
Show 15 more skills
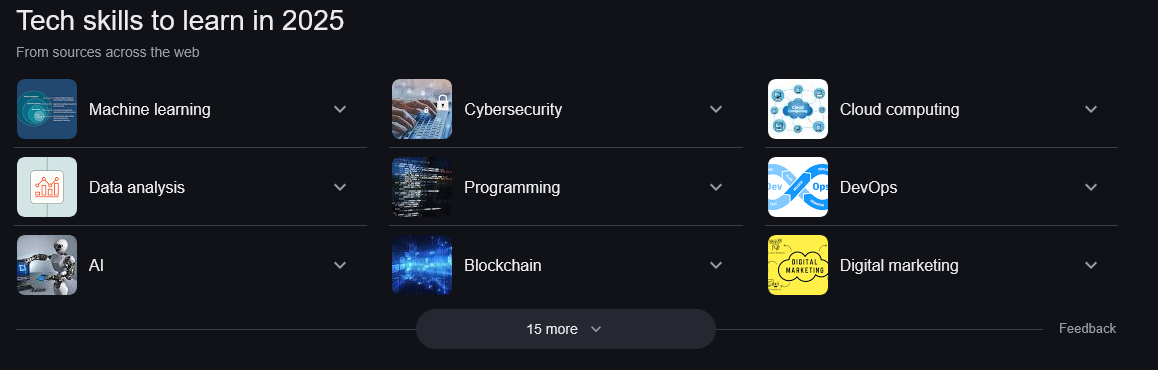tap(566, 329)
